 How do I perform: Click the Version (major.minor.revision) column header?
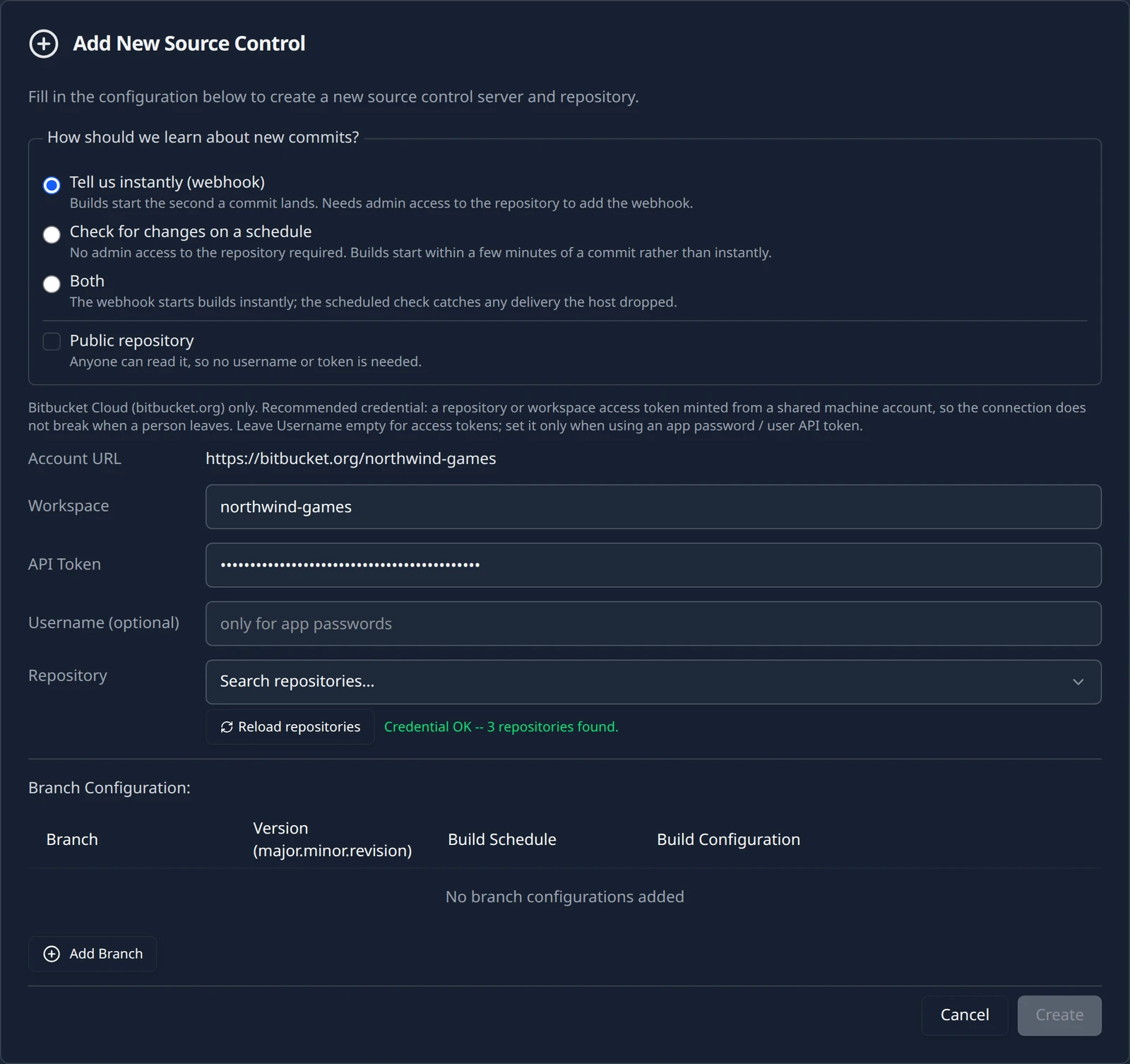pos(332,839)
